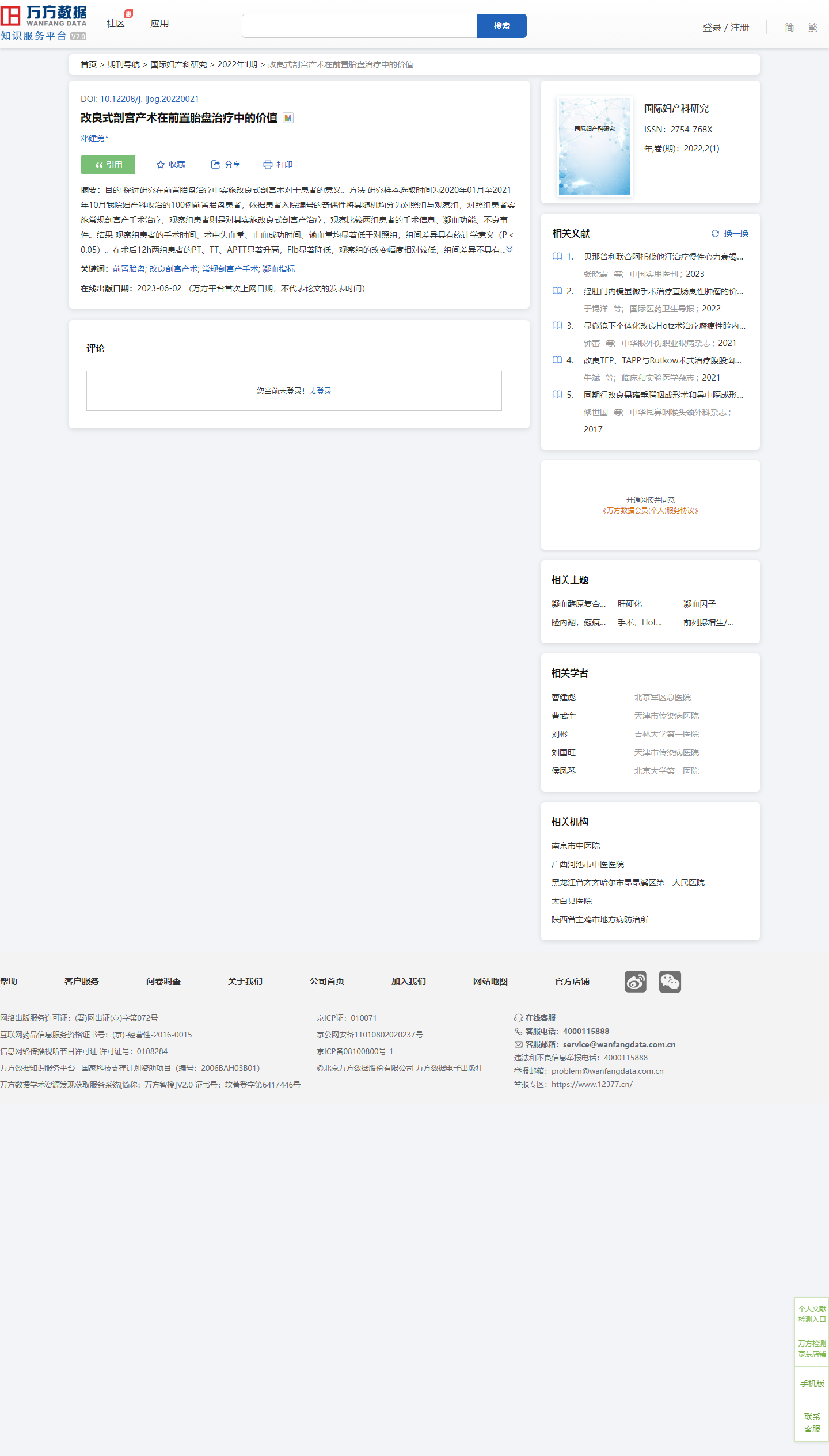Click footer link 官方店铺
This screenshot has height=1456, width=829.
(x=572, y=981)
